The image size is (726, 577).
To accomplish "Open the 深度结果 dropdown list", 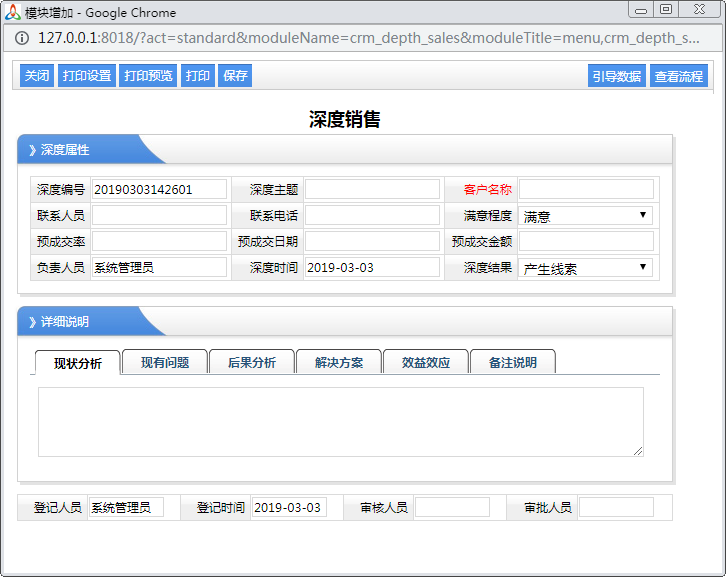I will pyautogui.click(x=586, y=268).
